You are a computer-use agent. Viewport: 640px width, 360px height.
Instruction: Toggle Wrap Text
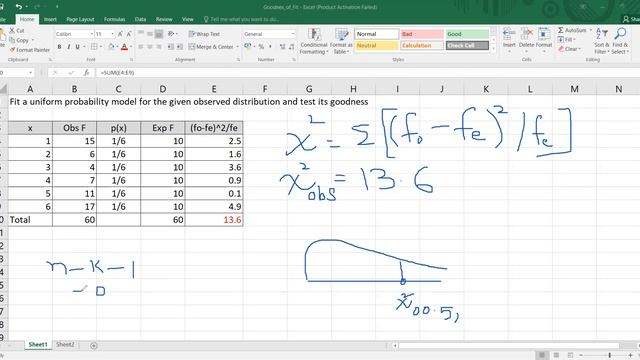[204, 34]
